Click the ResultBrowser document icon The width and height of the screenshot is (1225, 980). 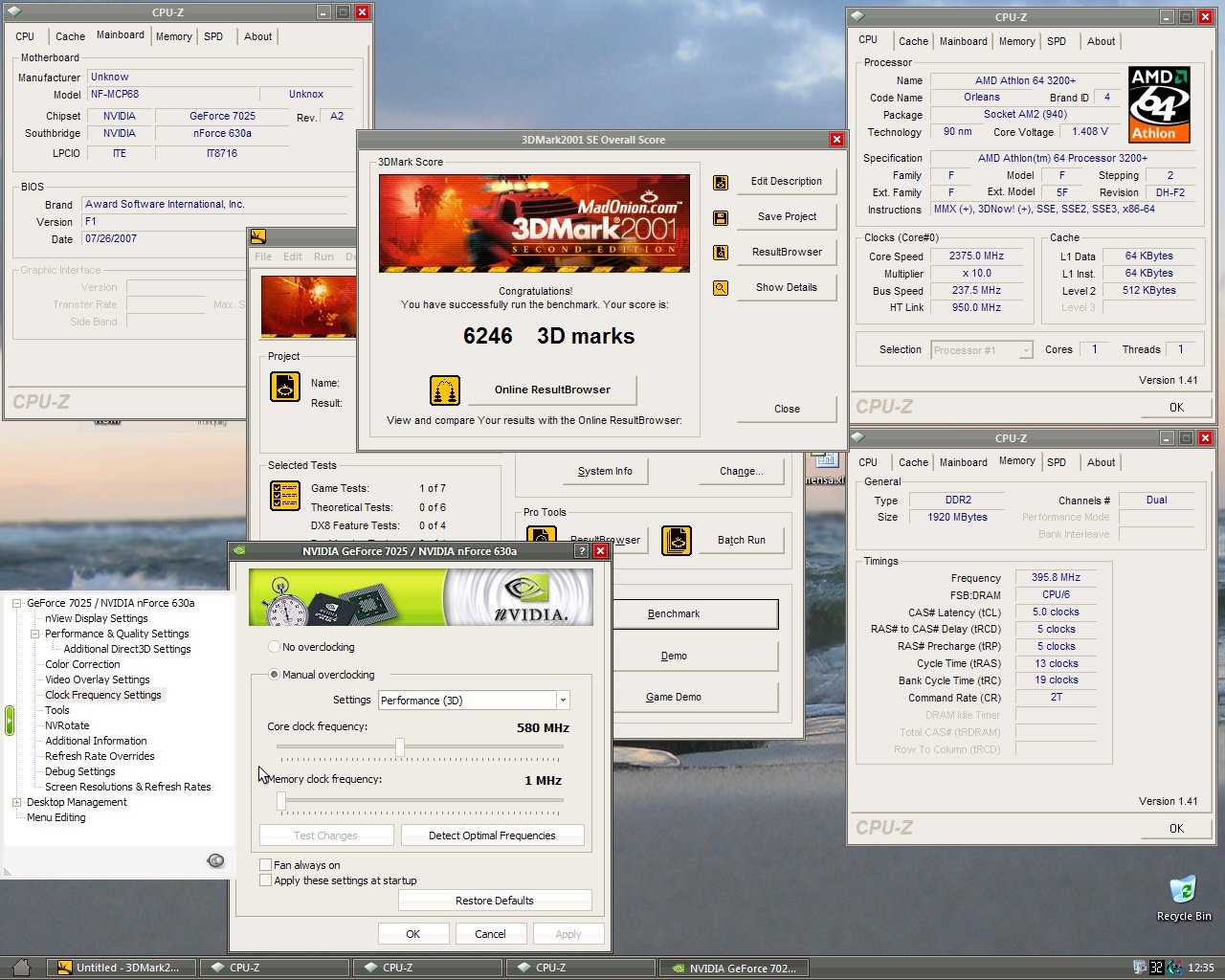[x=721, y=253]
